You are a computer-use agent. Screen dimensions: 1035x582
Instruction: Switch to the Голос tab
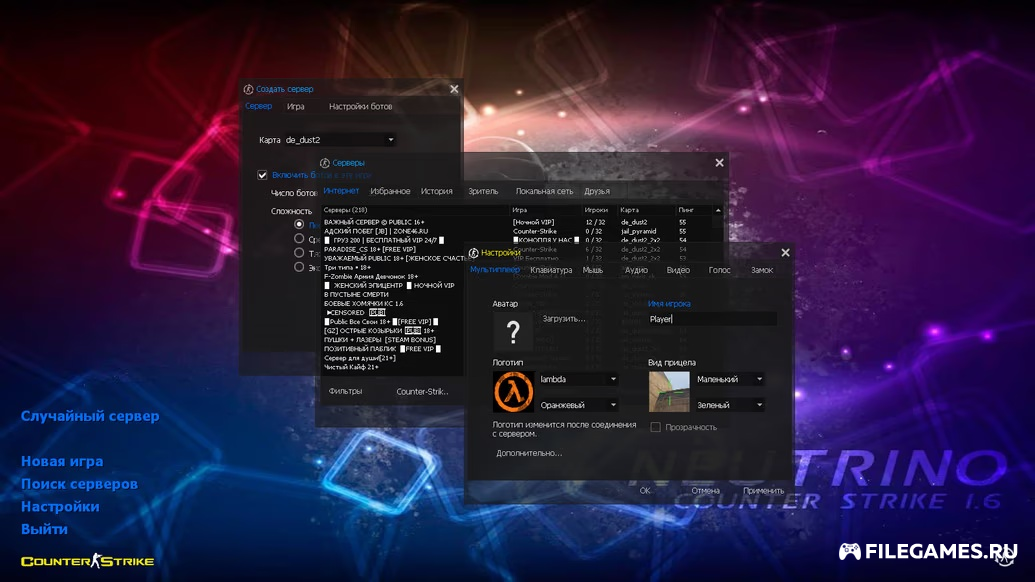coord(719,270)
